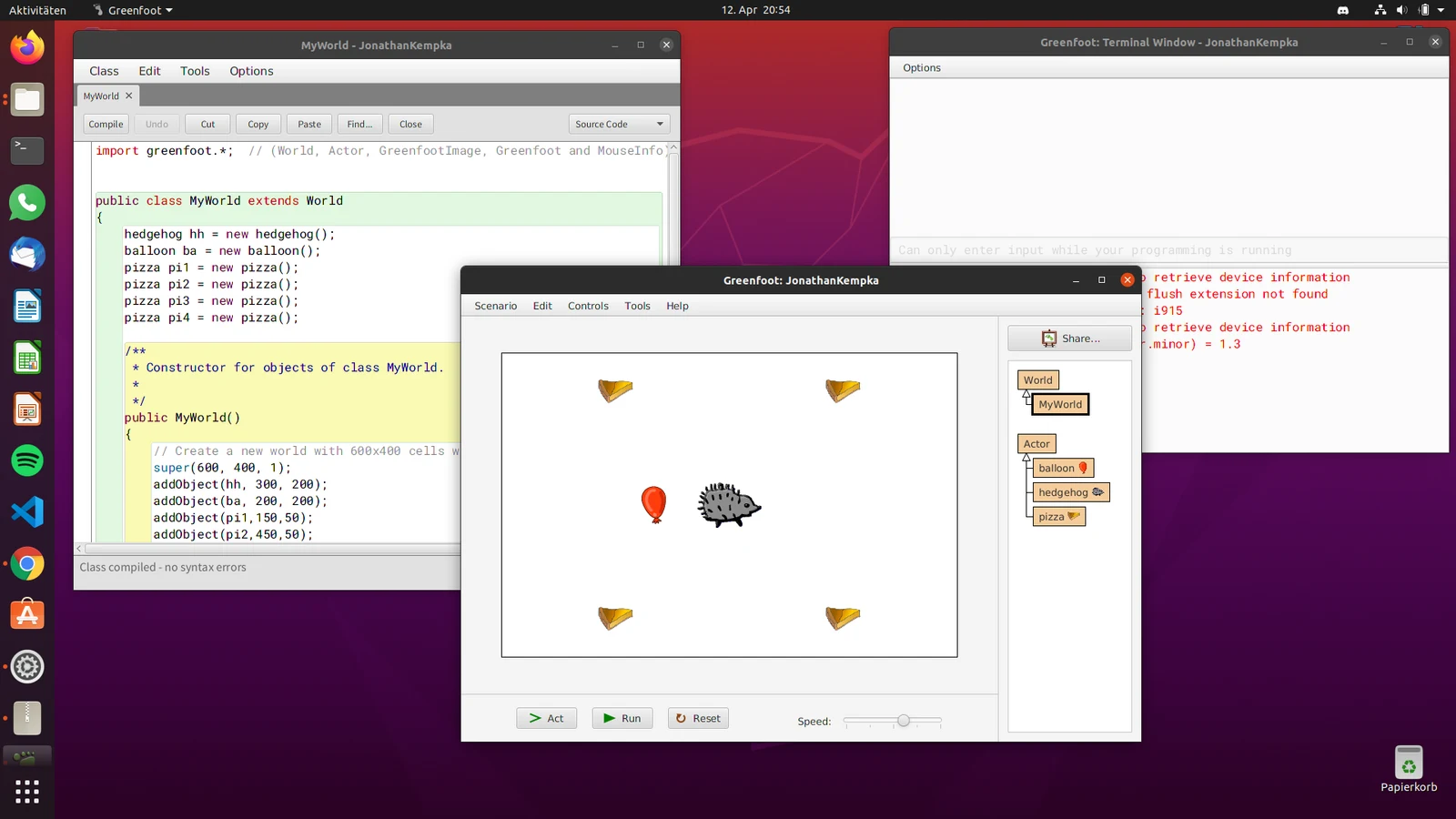This screenshot has width=1456, height=819.
Task: Launch Spotify from the dock
Action: [27, 460]
